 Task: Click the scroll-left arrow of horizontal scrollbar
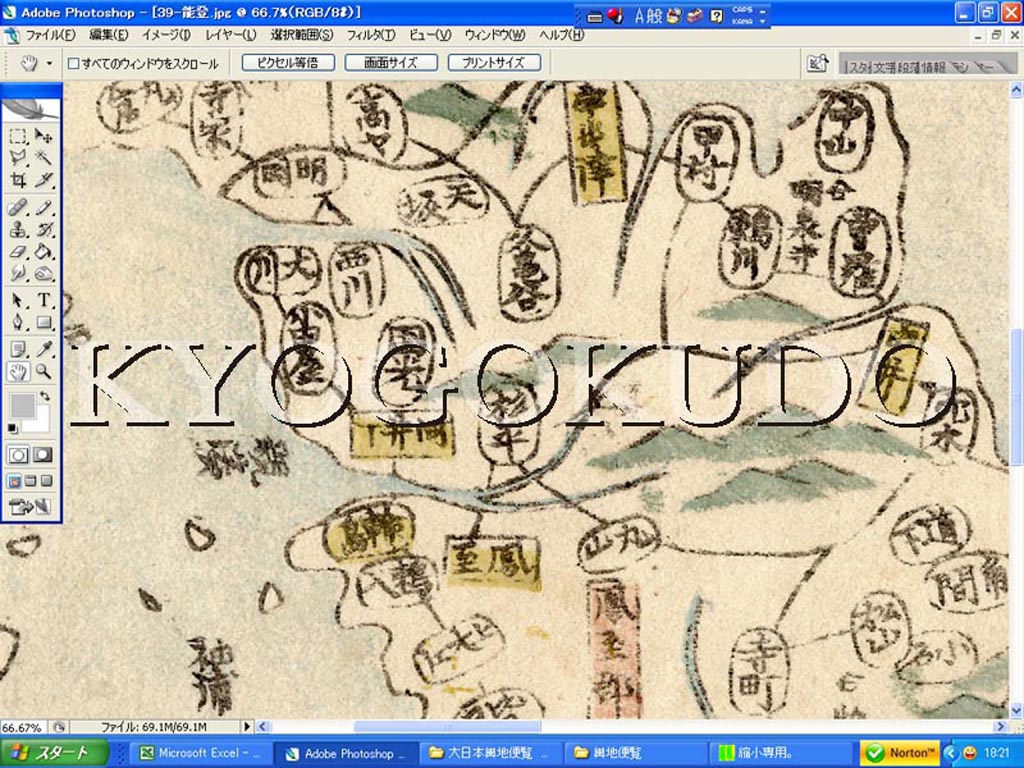tap(263, 727)
